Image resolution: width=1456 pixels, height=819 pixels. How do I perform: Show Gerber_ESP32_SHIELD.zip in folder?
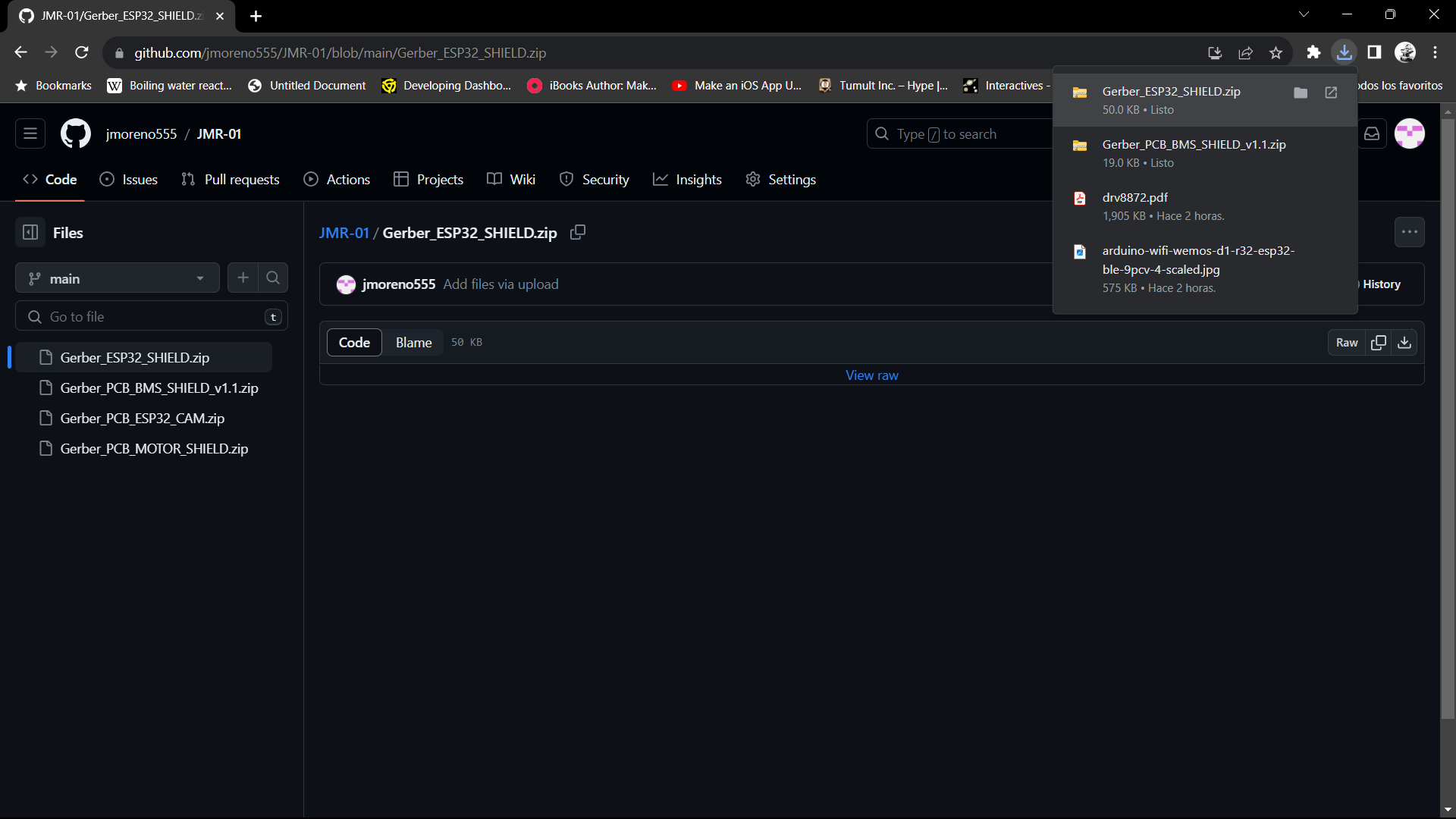click(1301, 93)
